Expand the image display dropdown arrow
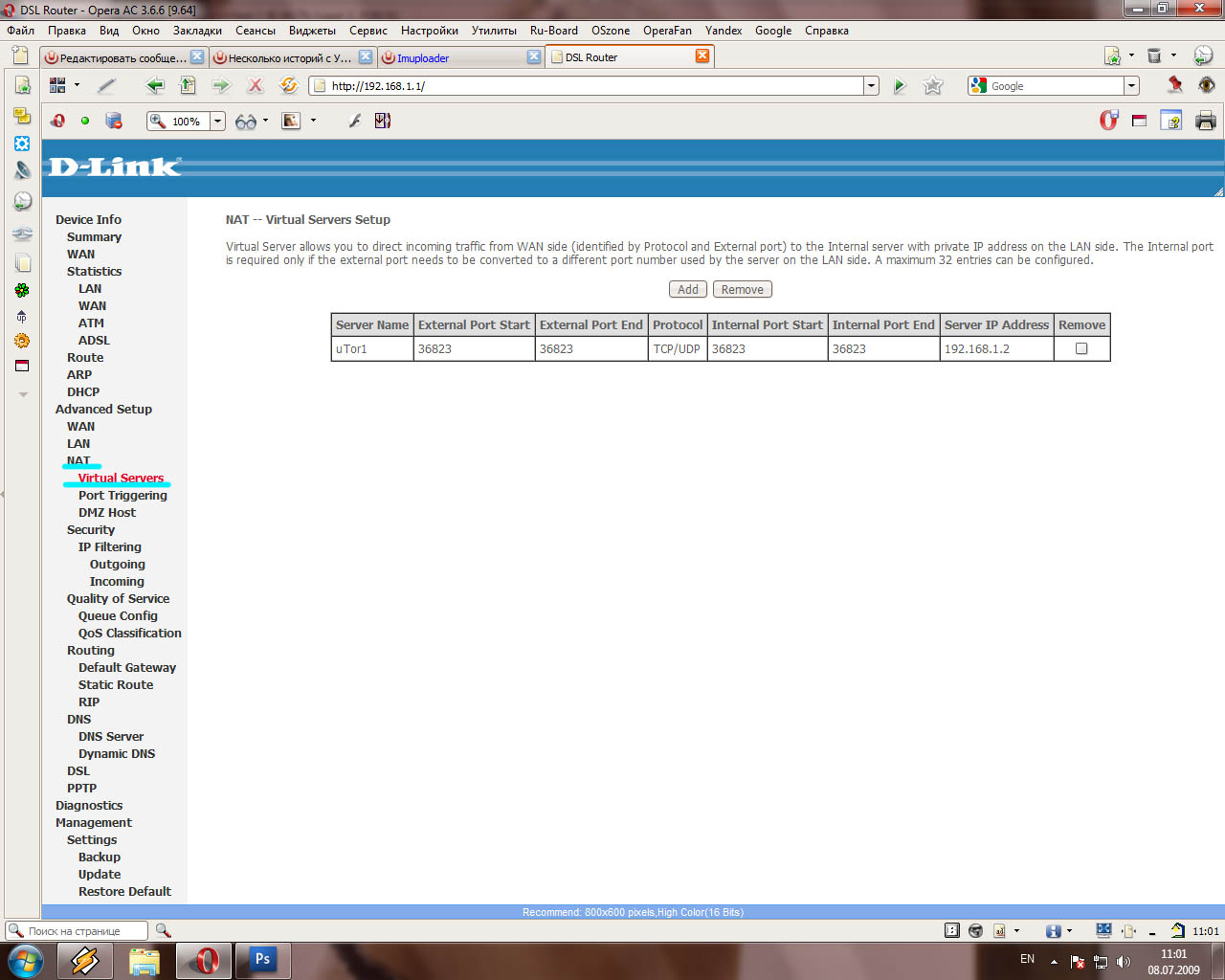This screenshot has height=980, width=1225. [x=313, y=122]
